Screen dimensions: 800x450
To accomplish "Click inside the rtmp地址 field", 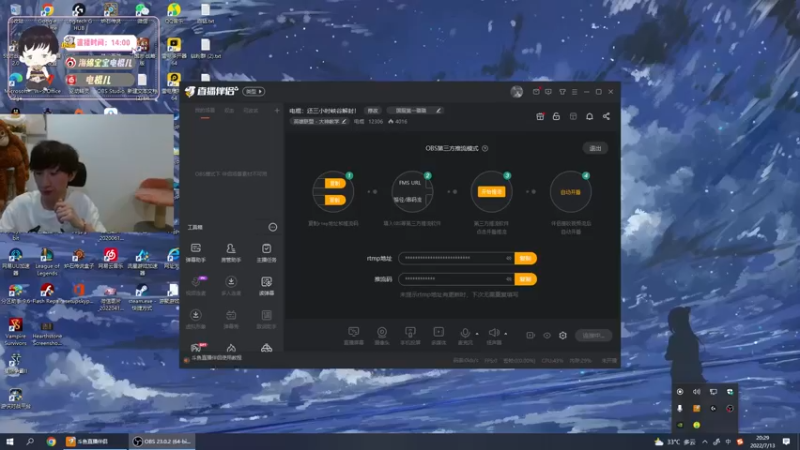I will coord(456,258).
